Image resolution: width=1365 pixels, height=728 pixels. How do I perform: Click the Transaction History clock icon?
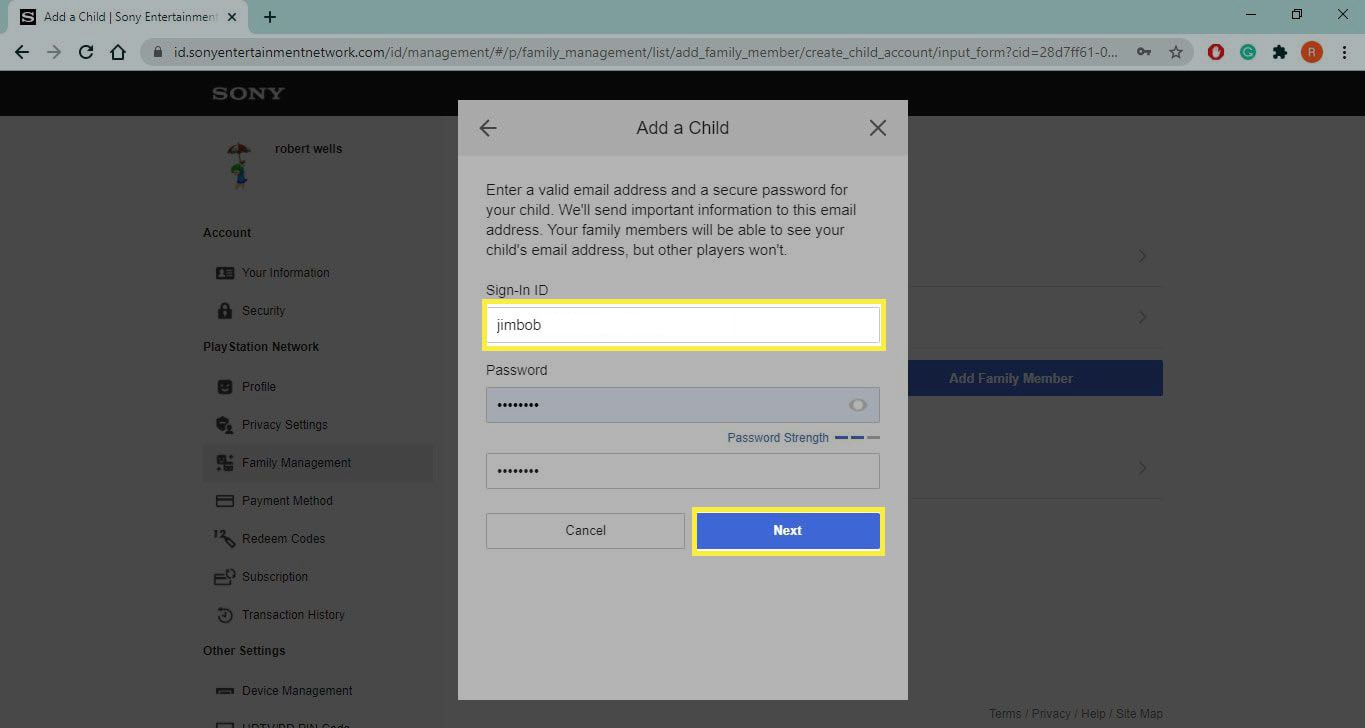point(225,615)
